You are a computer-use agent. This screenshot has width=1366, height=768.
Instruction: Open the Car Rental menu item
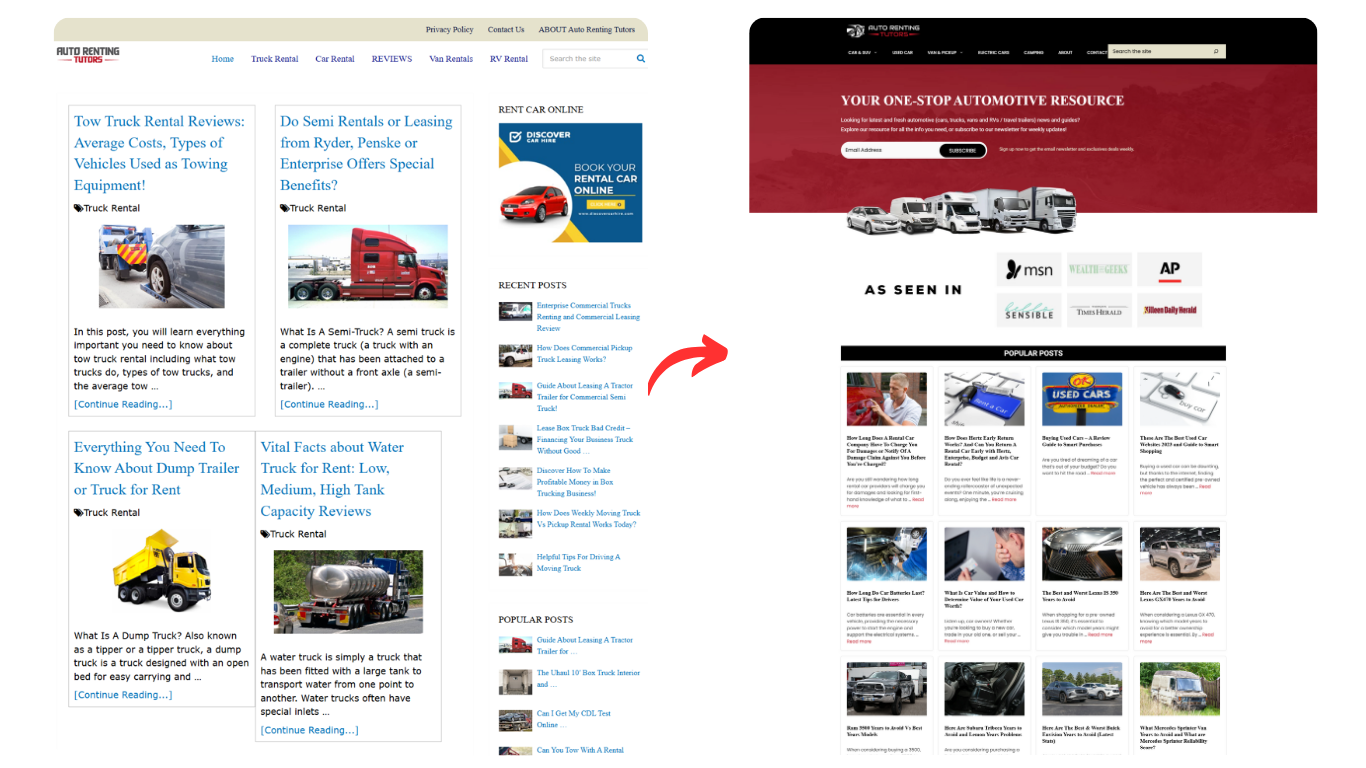pos(335,59)
